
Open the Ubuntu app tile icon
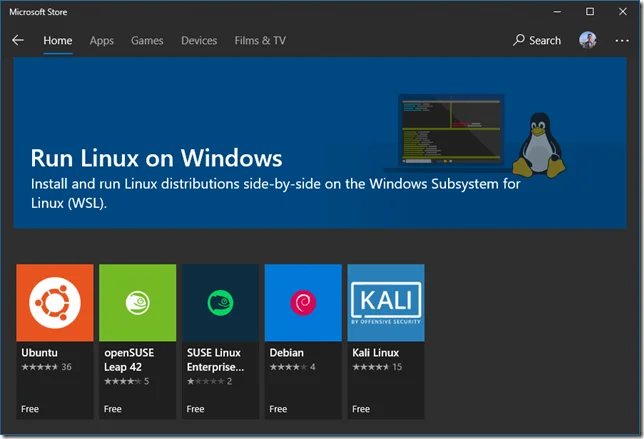tap(55, 303)
